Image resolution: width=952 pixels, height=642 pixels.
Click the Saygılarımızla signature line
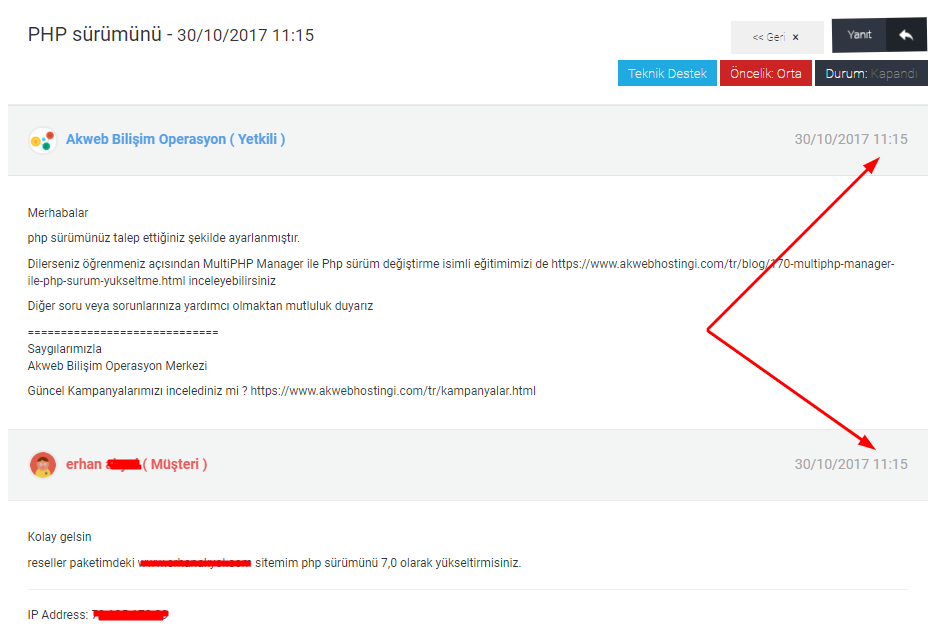(64, 349)
